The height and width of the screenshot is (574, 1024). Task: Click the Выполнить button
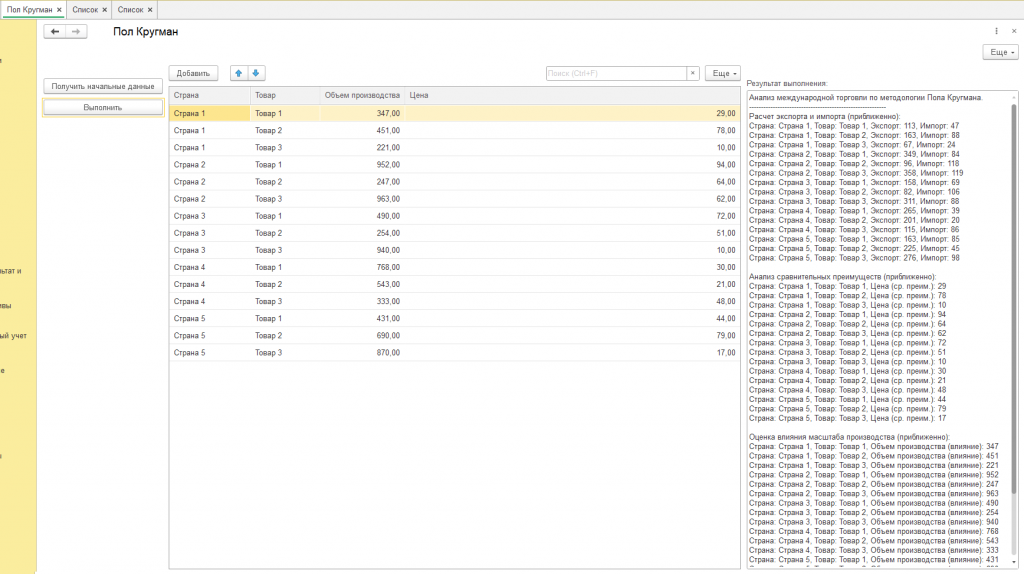tap(103, 107)
